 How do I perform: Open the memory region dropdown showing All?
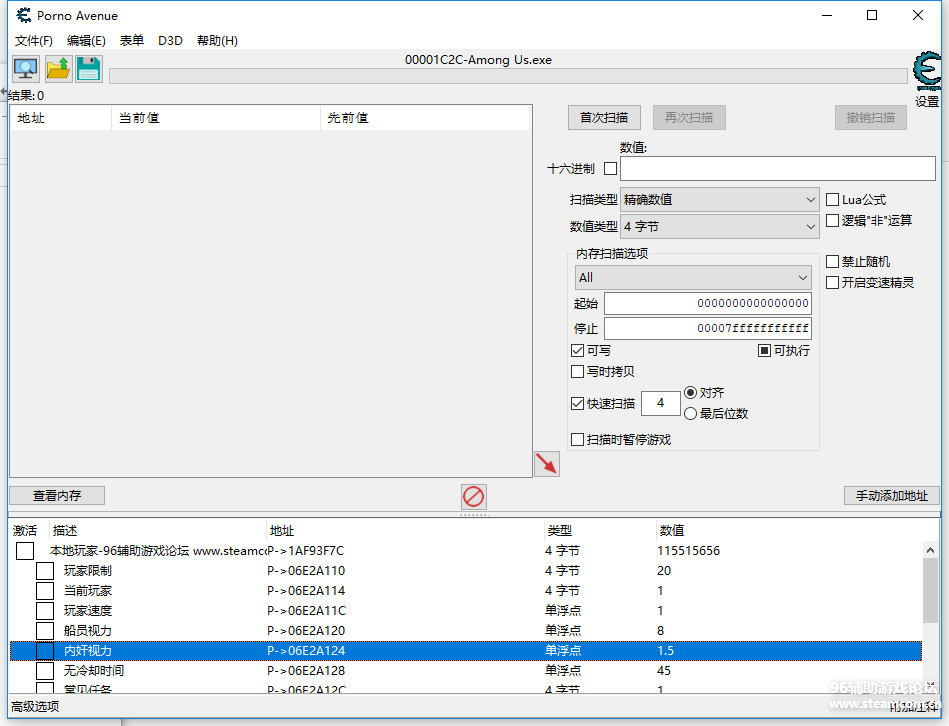[x=692, y=277]
